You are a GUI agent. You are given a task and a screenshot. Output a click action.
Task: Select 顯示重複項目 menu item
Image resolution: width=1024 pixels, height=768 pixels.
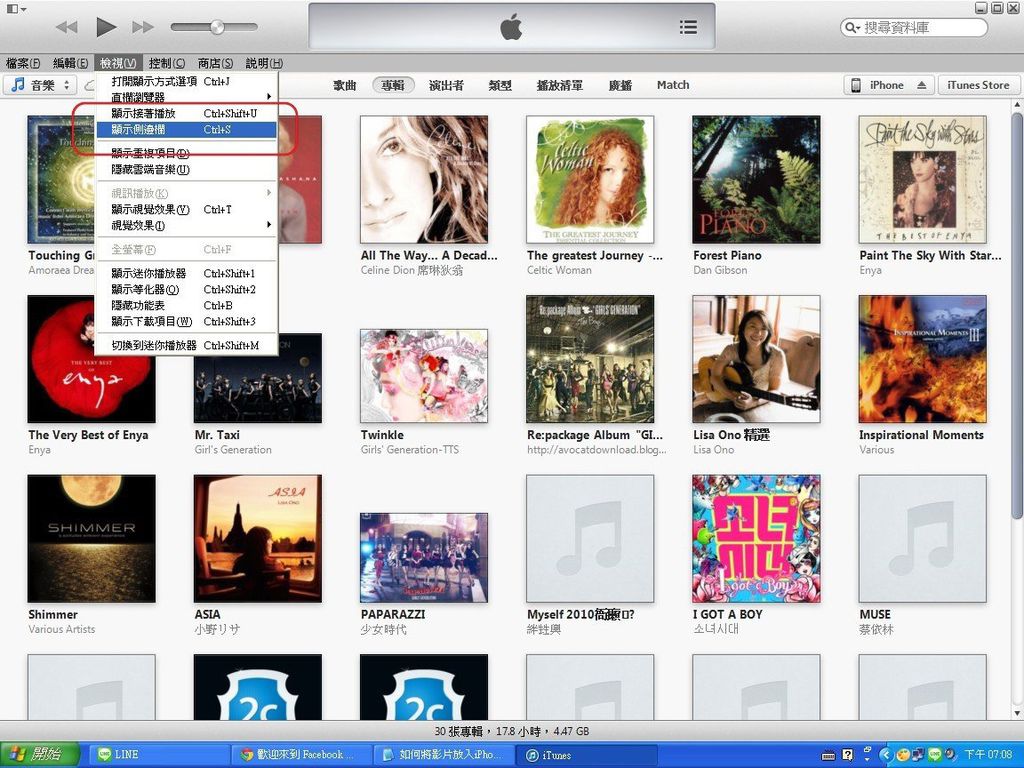(187, 153)
